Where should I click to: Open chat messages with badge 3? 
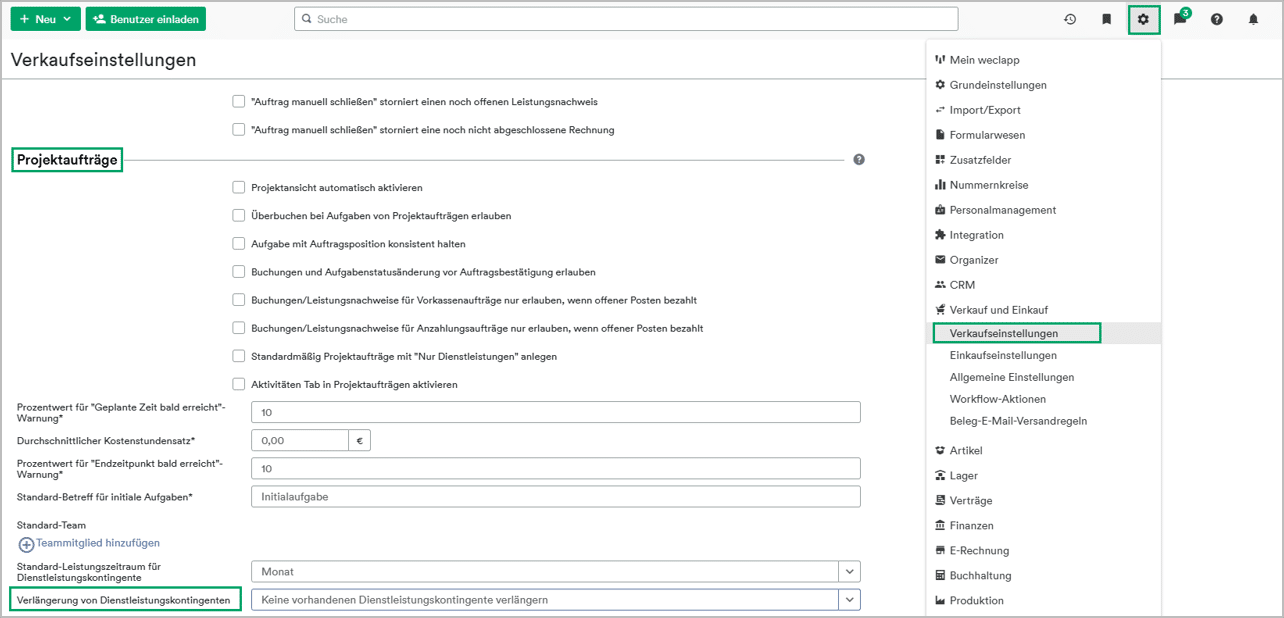point(1181,19)
